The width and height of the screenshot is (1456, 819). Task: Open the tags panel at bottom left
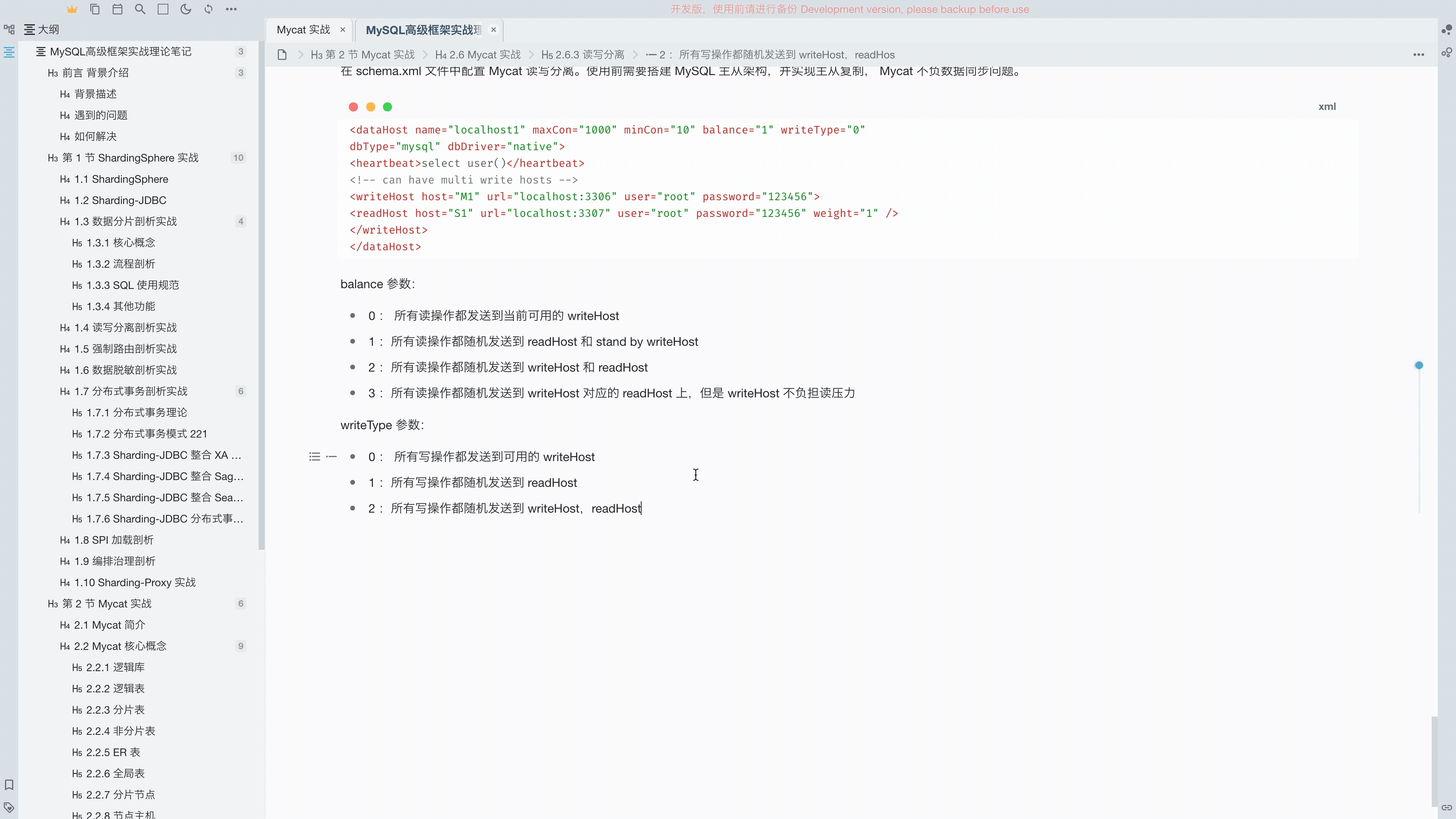pos(9,807)
